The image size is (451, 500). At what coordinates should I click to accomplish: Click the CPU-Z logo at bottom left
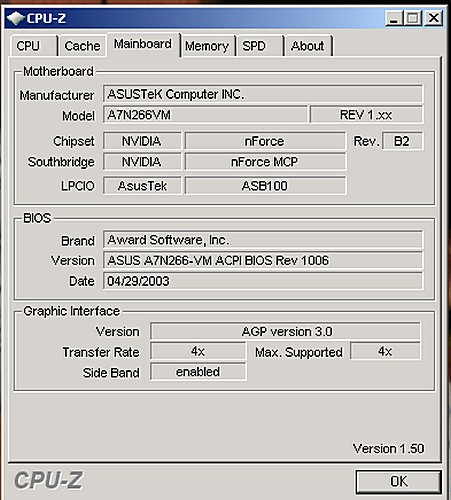pyautogui.click(x=49, y=481)
